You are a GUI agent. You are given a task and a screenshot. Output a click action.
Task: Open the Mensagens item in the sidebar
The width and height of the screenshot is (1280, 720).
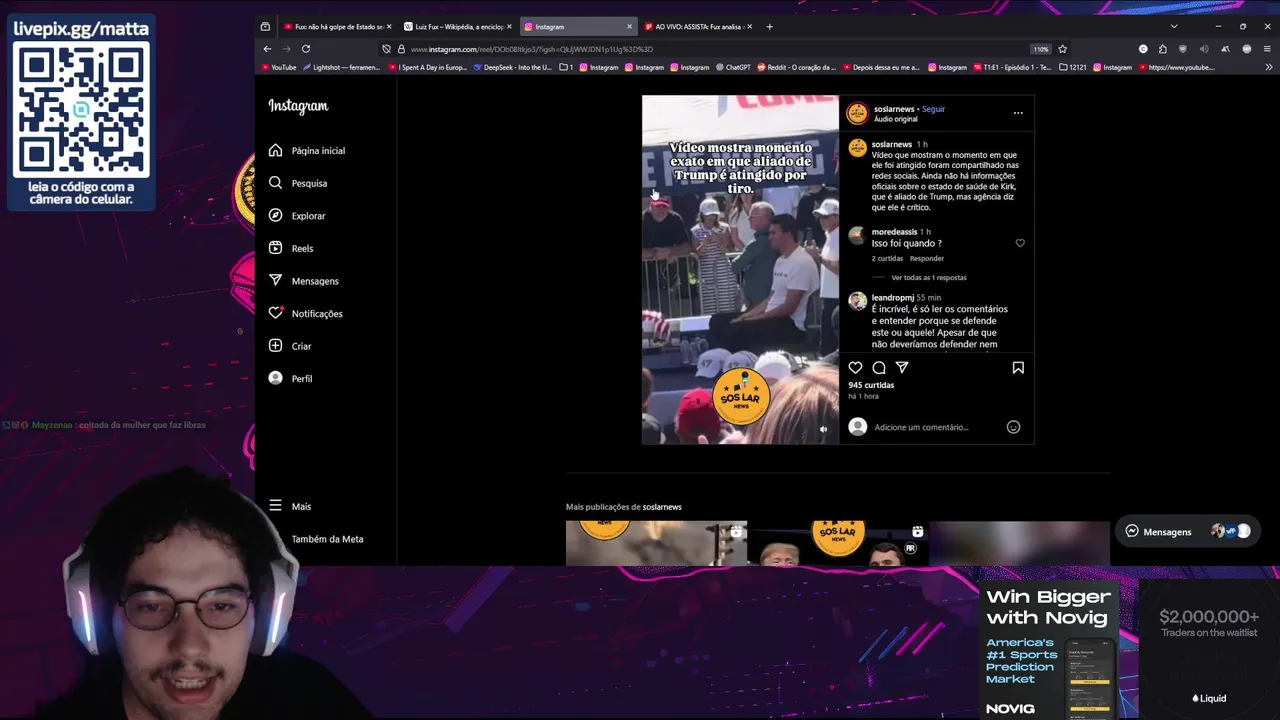click(304, 281)
